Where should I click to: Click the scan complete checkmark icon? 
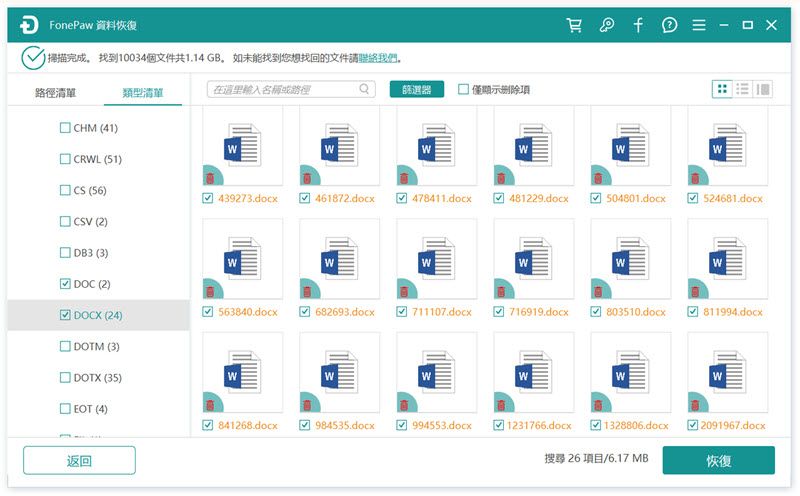pyautogui.click(x=33, y=58)
